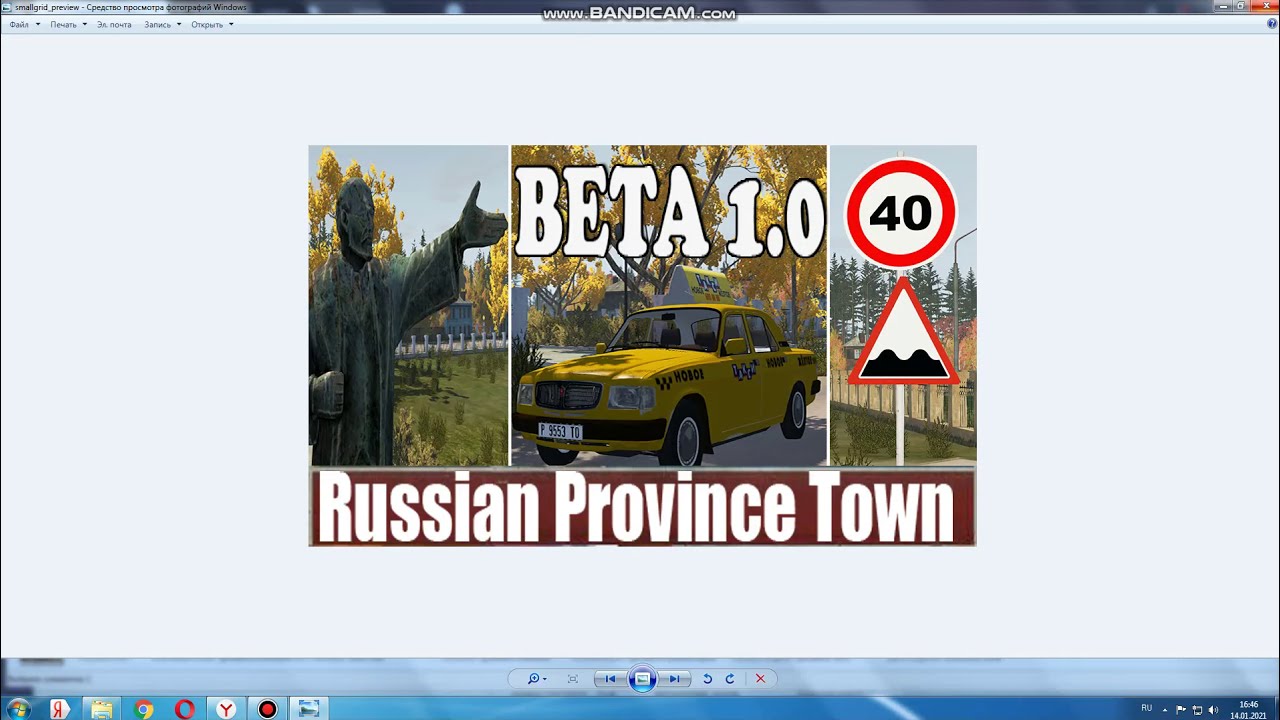Screen dimensions: 1280x720
Task: Open the clock showing 16:46
Action: (1248, 709)
